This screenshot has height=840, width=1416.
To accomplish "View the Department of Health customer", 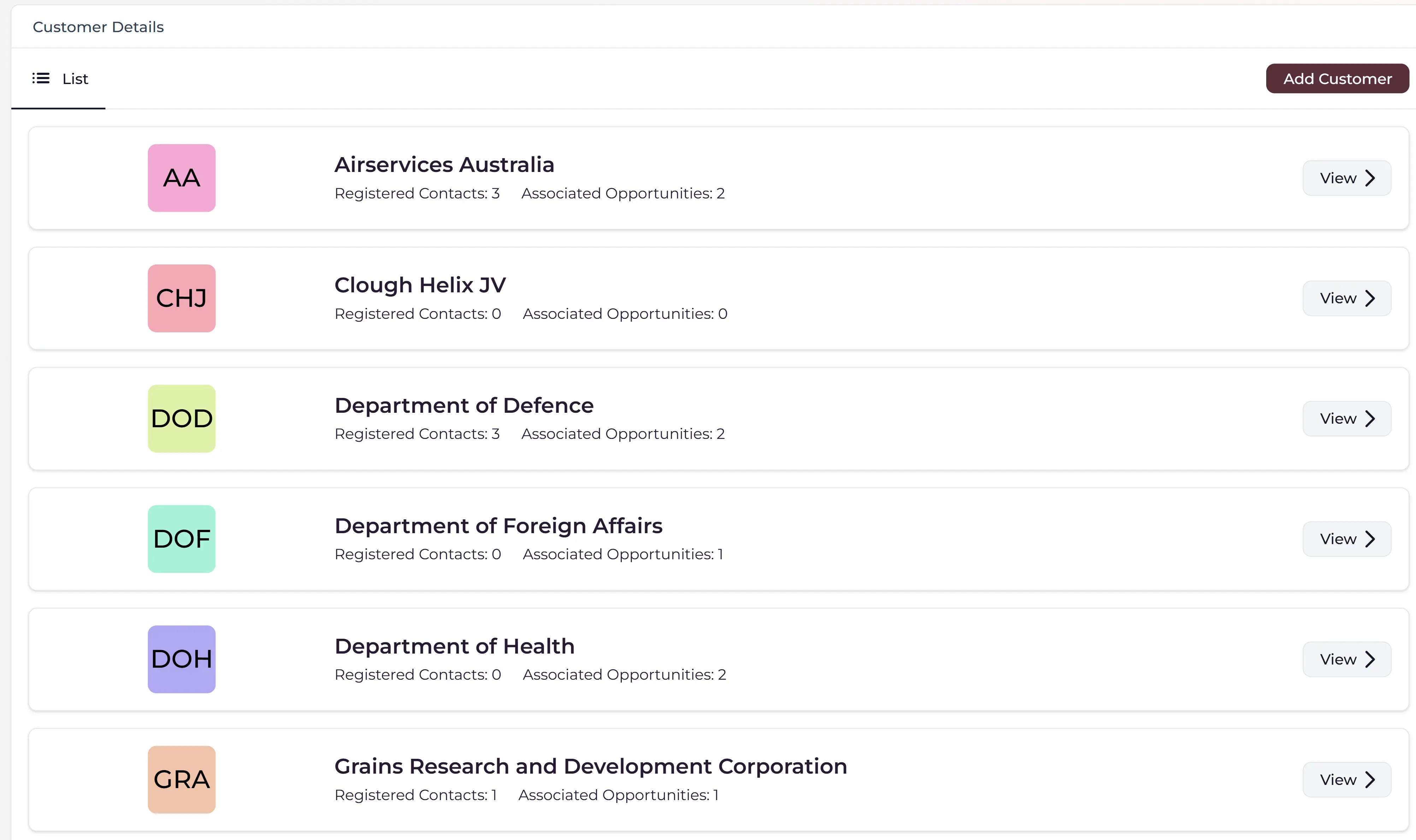I will click(x=1346, y=659).
